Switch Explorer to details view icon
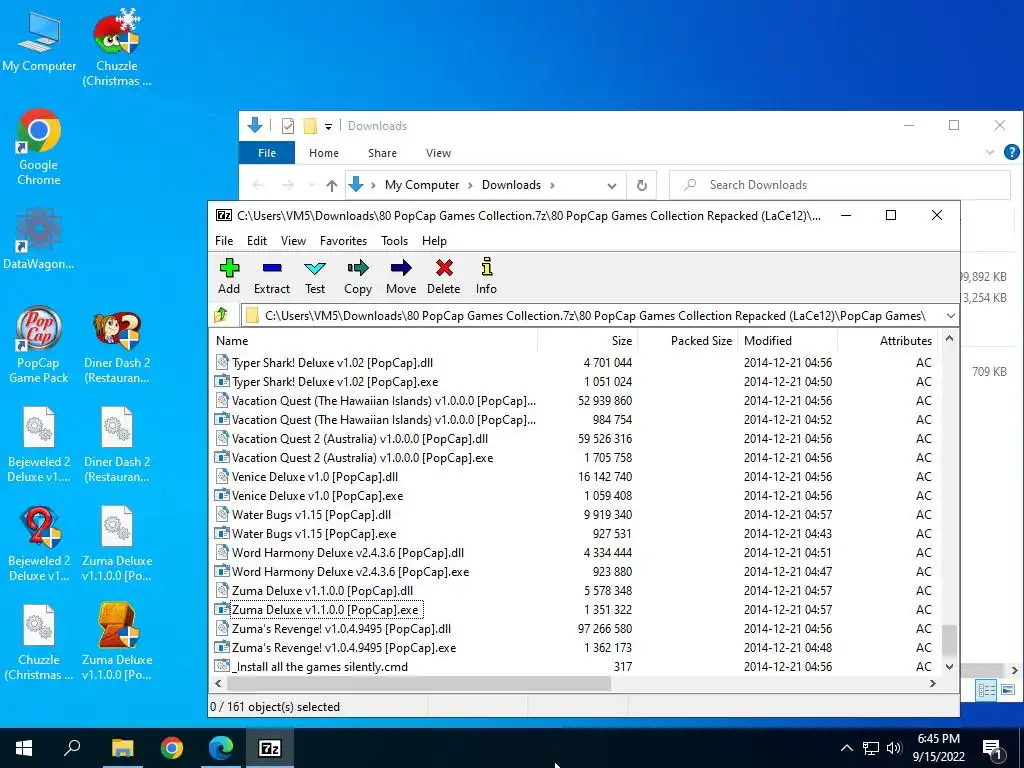The height and width of the screenshot is (768, 1024). (987, 690)
